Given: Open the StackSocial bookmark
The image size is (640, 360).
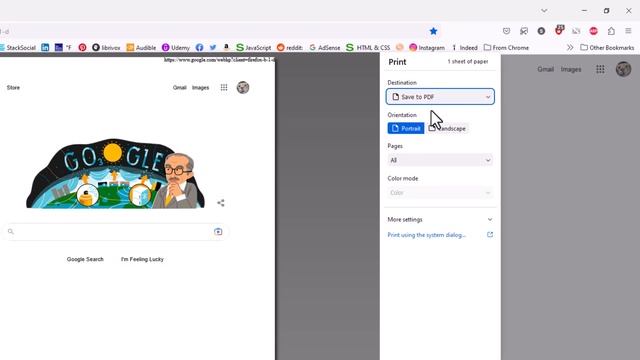Looking at the screenshot, I should 18,47.
